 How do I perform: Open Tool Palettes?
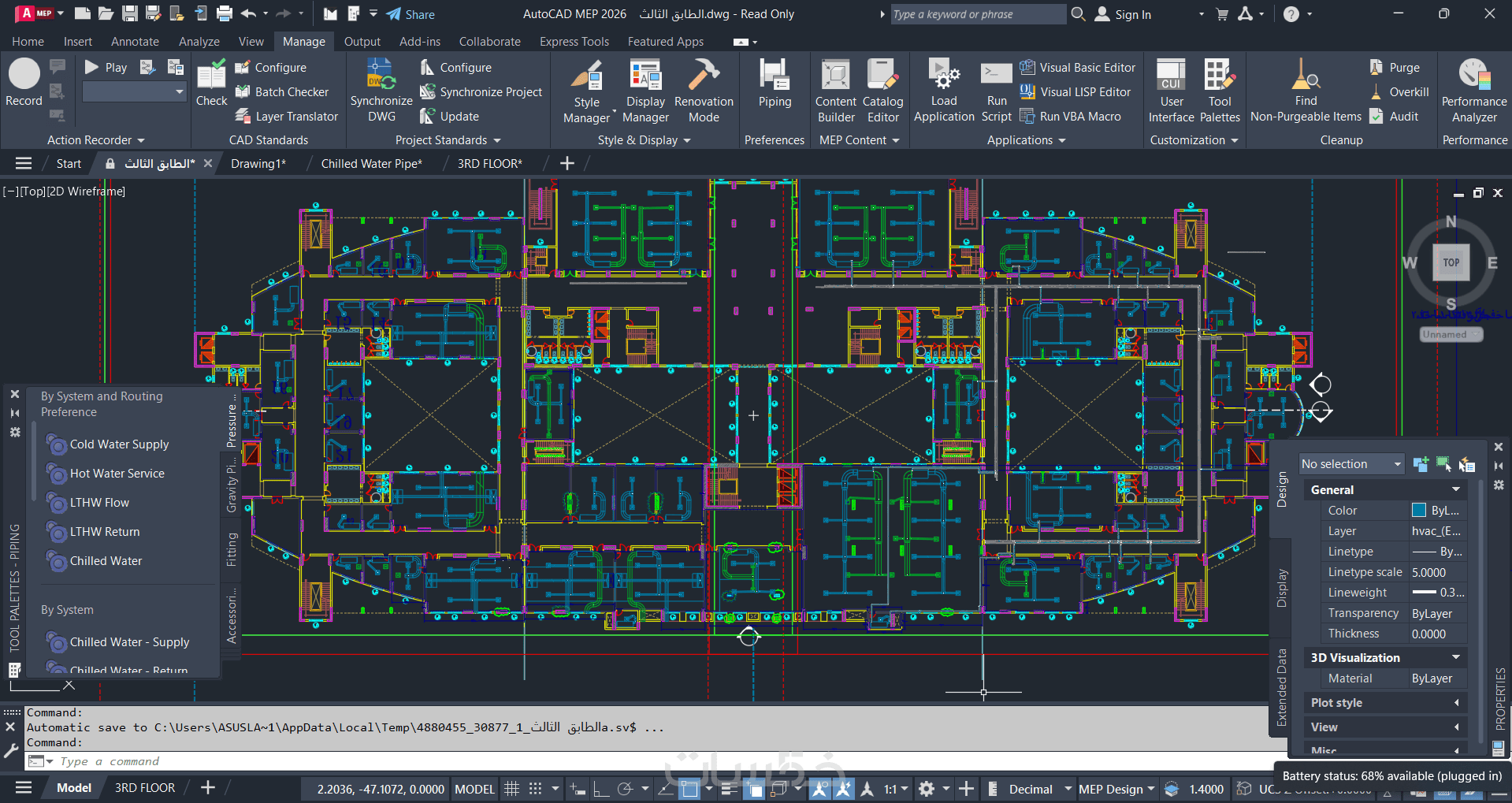tap(1220, 91)
